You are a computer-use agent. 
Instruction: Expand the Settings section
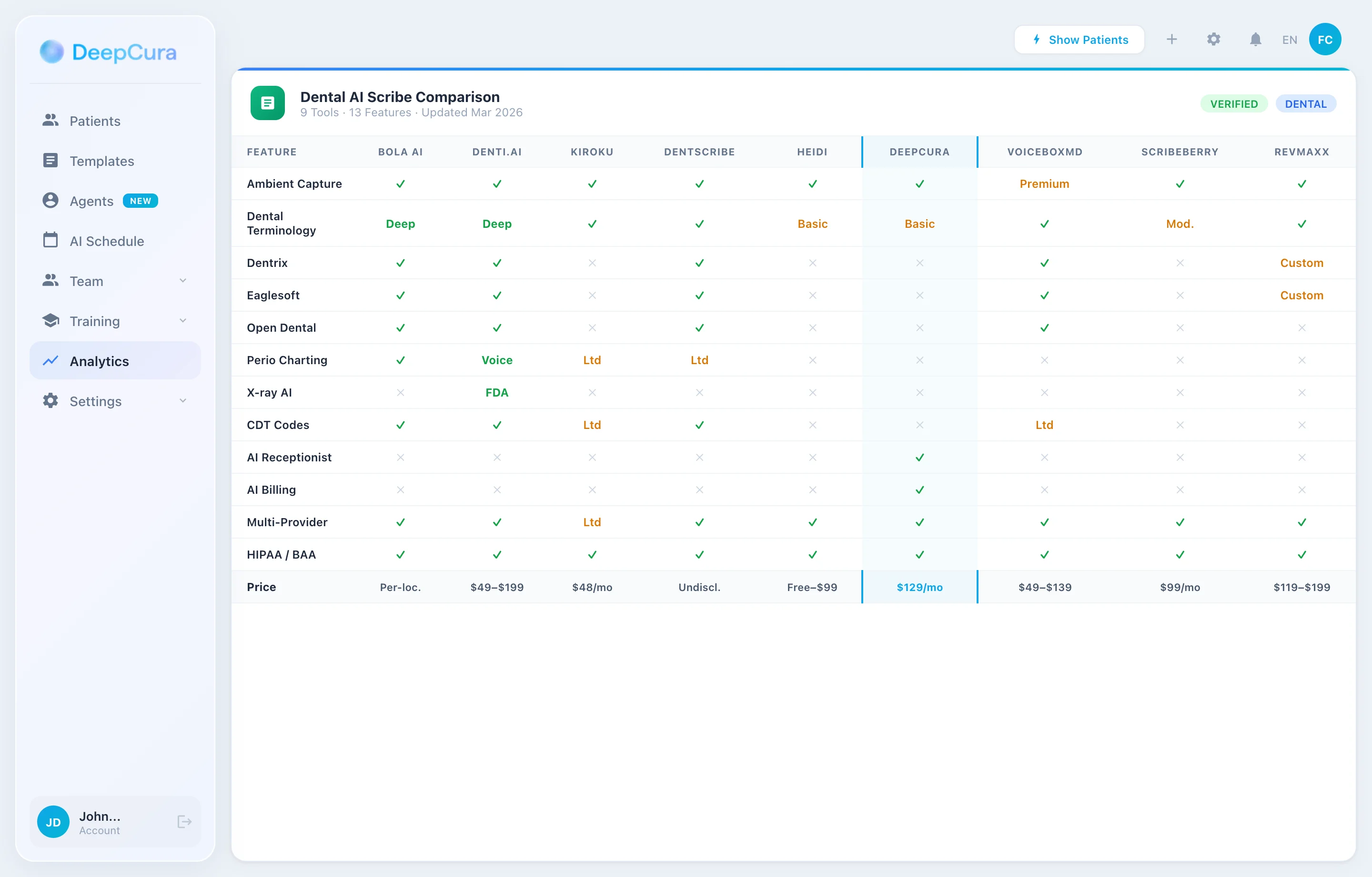[x=182, y=401]
